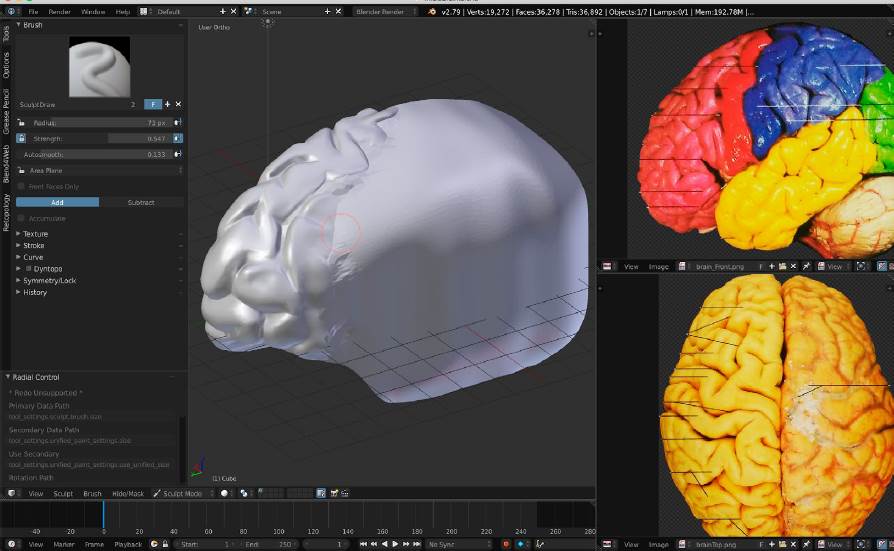Enable the Accumulate checkbox
The height and width of the screenshot is (551, 894).
pyautogui.click(x=22, y=218)
